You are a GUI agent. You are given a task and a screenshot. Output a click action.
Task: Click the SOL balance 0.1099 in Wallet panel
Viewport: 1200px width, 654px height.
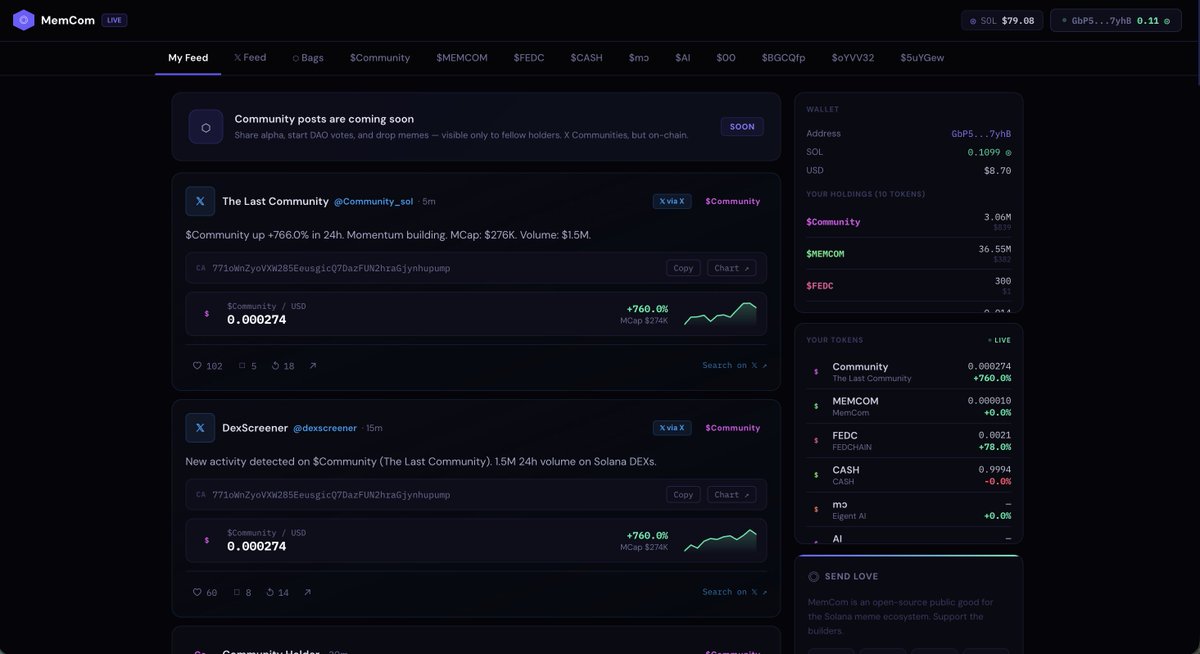click(x=989, y=152)
